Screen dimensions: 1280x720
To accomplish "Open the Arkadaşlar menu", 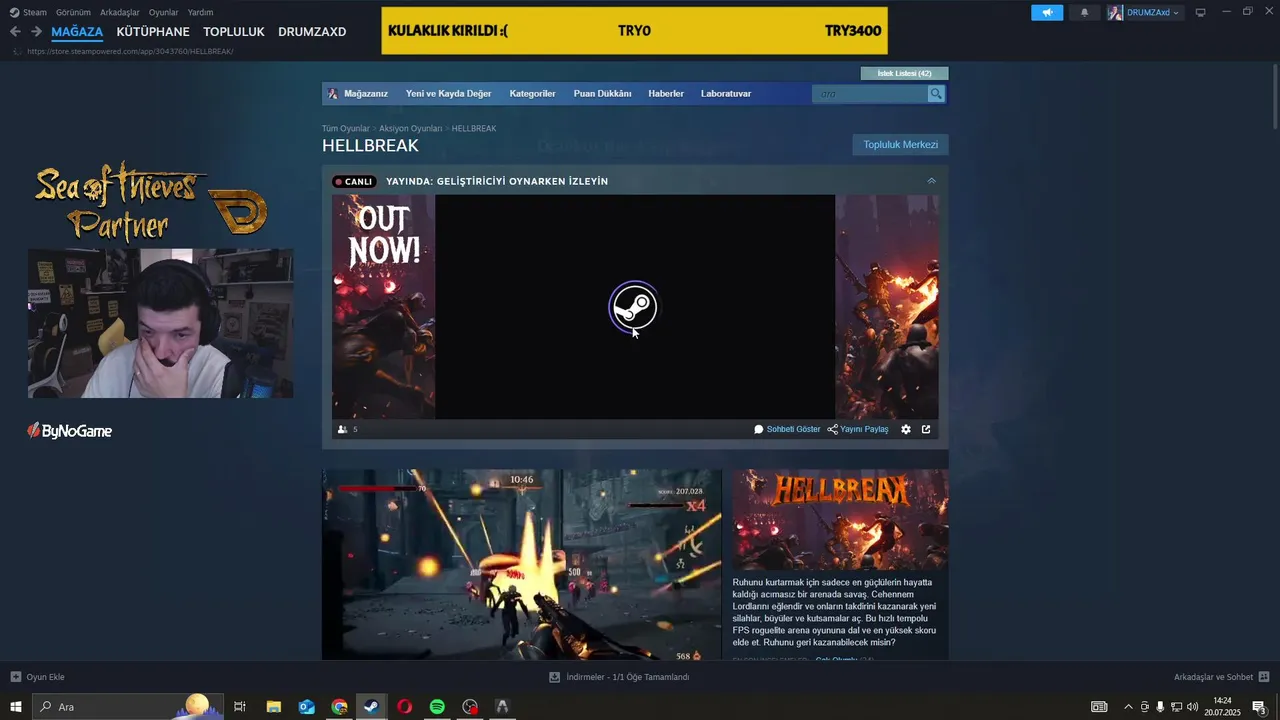I will tap(120, 12).
